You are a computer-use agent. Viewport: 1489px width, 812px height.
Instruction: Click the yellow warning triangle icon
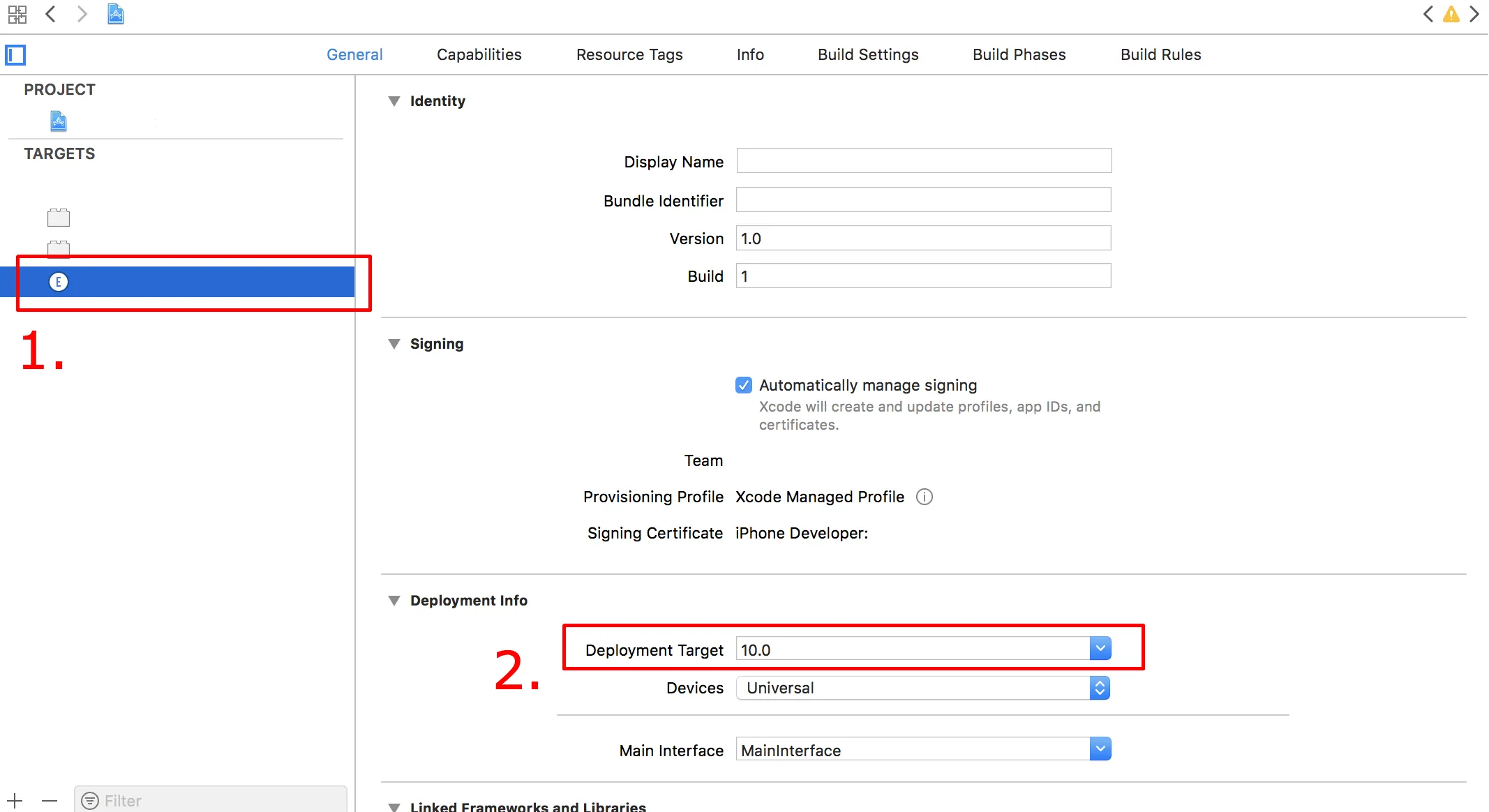[x=1451, y=15]
